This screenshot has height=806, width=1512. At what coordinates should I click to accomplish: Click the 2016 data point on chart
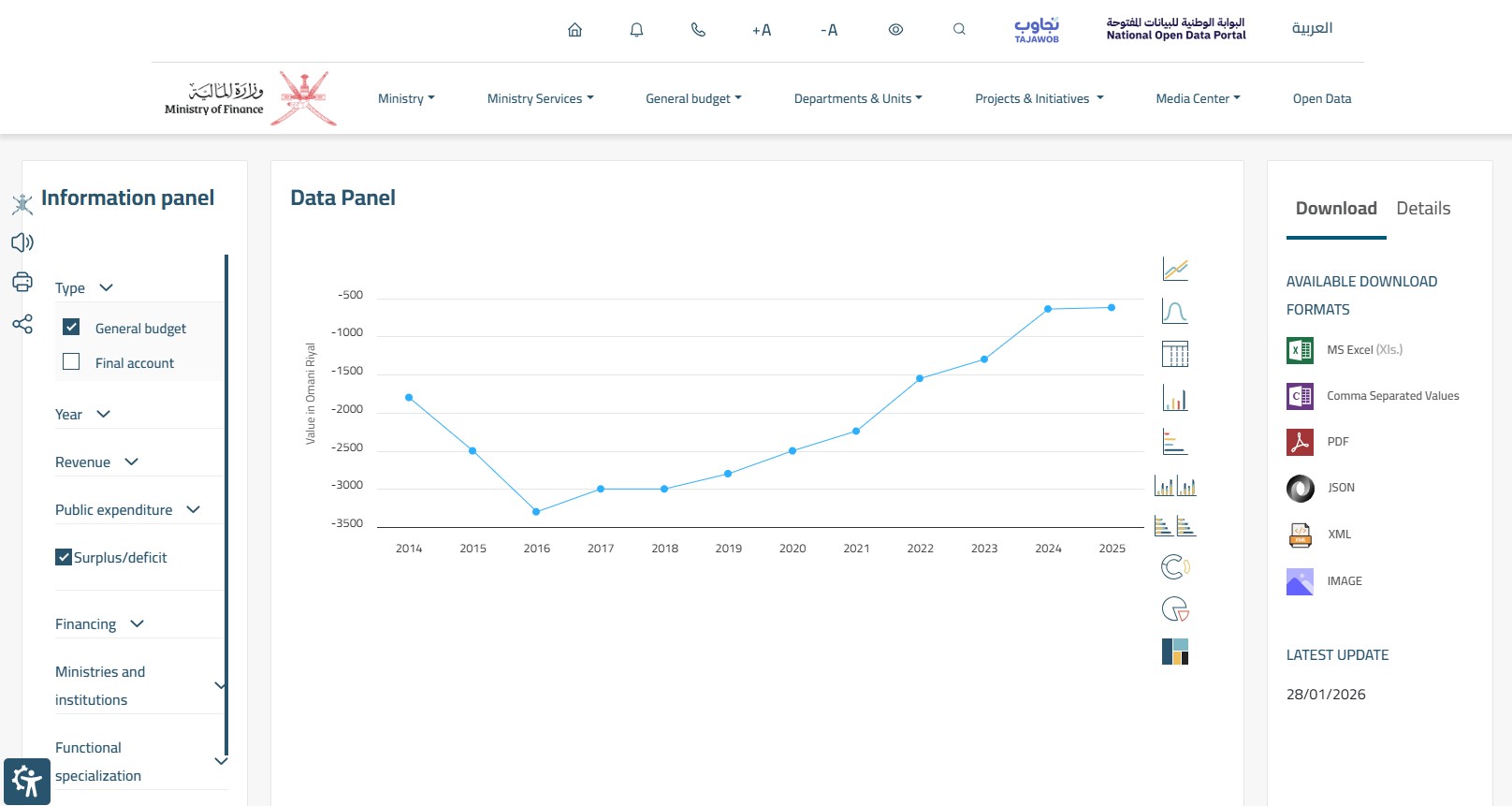(536, 512)
